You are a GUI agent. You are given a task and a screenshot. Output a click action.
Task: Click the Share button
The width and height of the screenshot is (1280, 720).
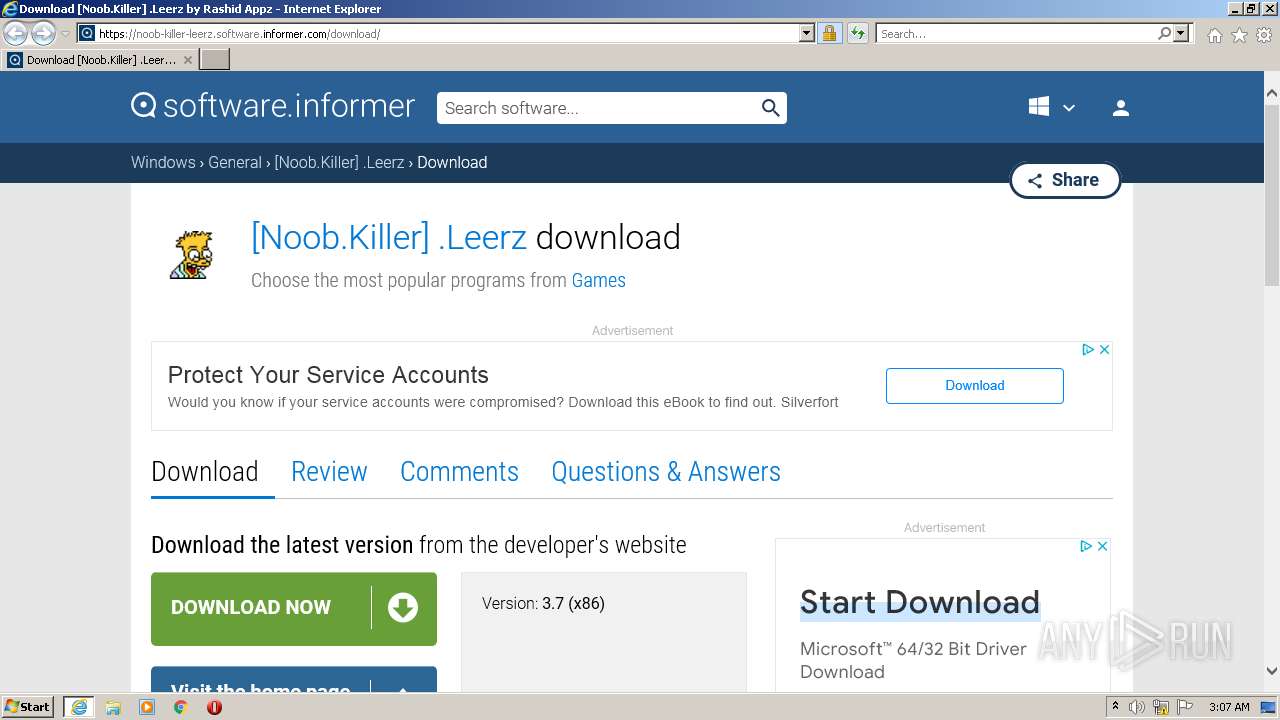1065,180
